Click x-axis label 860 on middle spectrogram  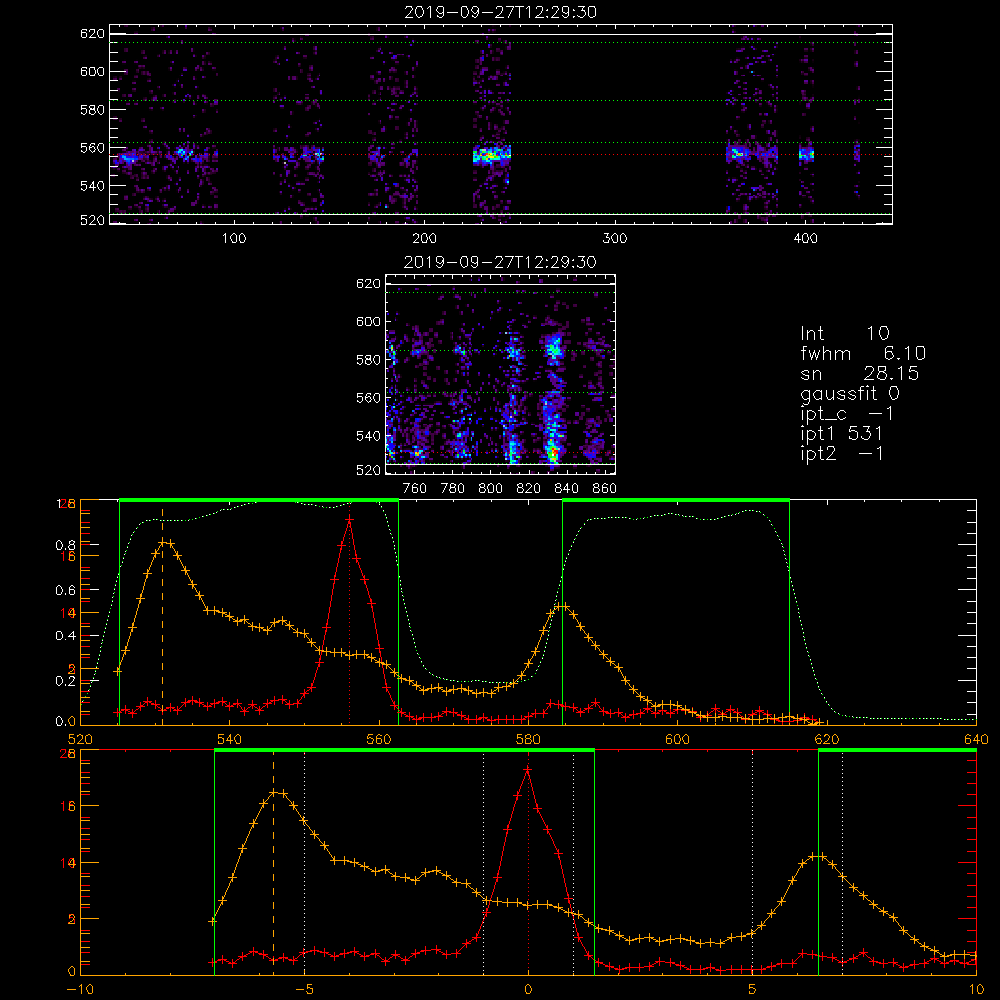pyautogui.click(x=605, y=489)
